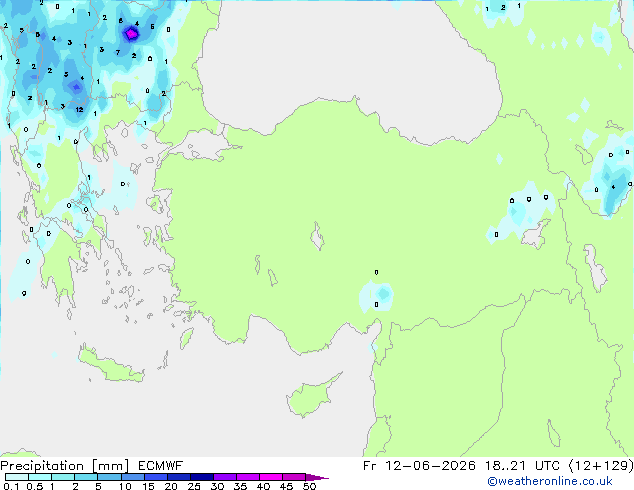Click the '18..21 UTC' time label
This screenshot has height=490, width=634.
[522, 466]
